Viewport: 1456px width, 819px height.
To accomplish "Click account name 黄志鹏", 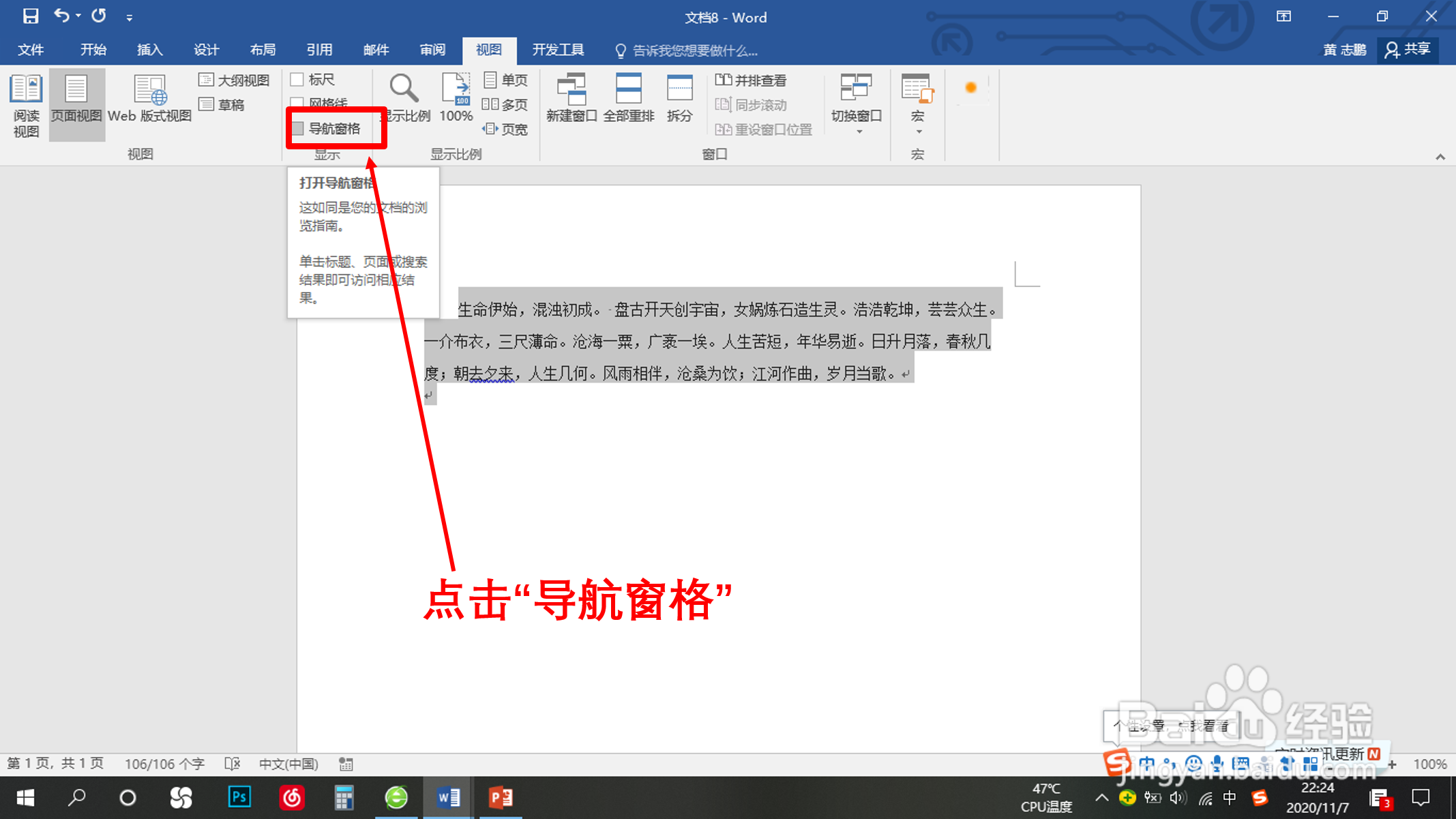I will (1345, 50).
